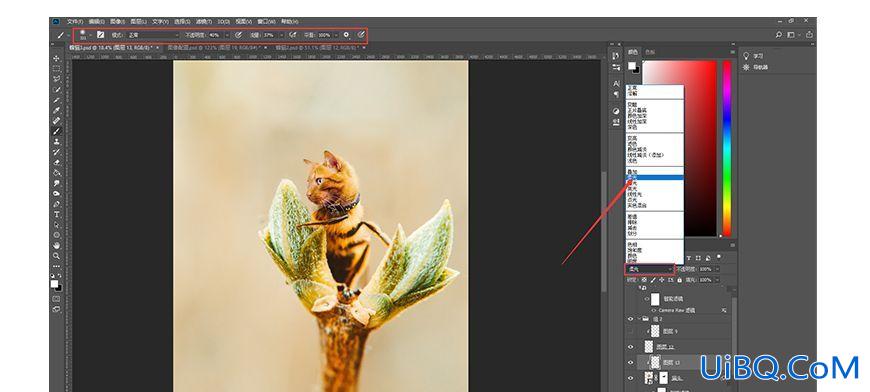Open the 图像 menu
Screen dimensions: 870x392
coord(117,22)
